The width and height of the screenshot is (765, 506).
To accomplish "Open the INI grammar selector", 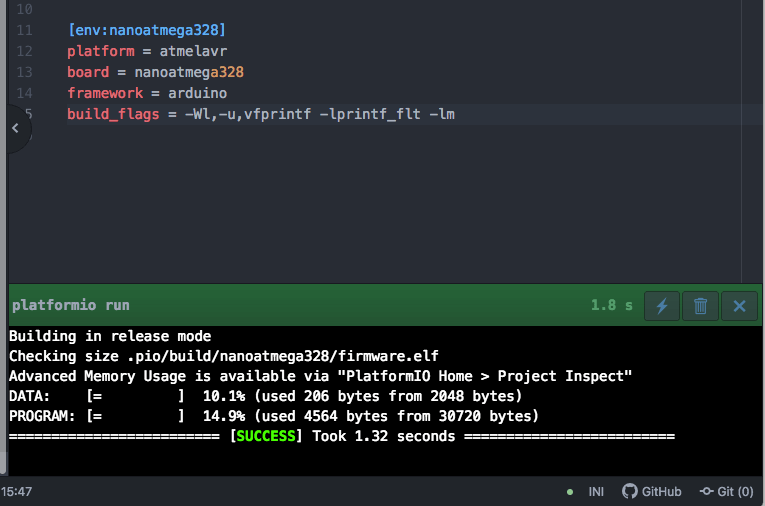I will point(596,491).
